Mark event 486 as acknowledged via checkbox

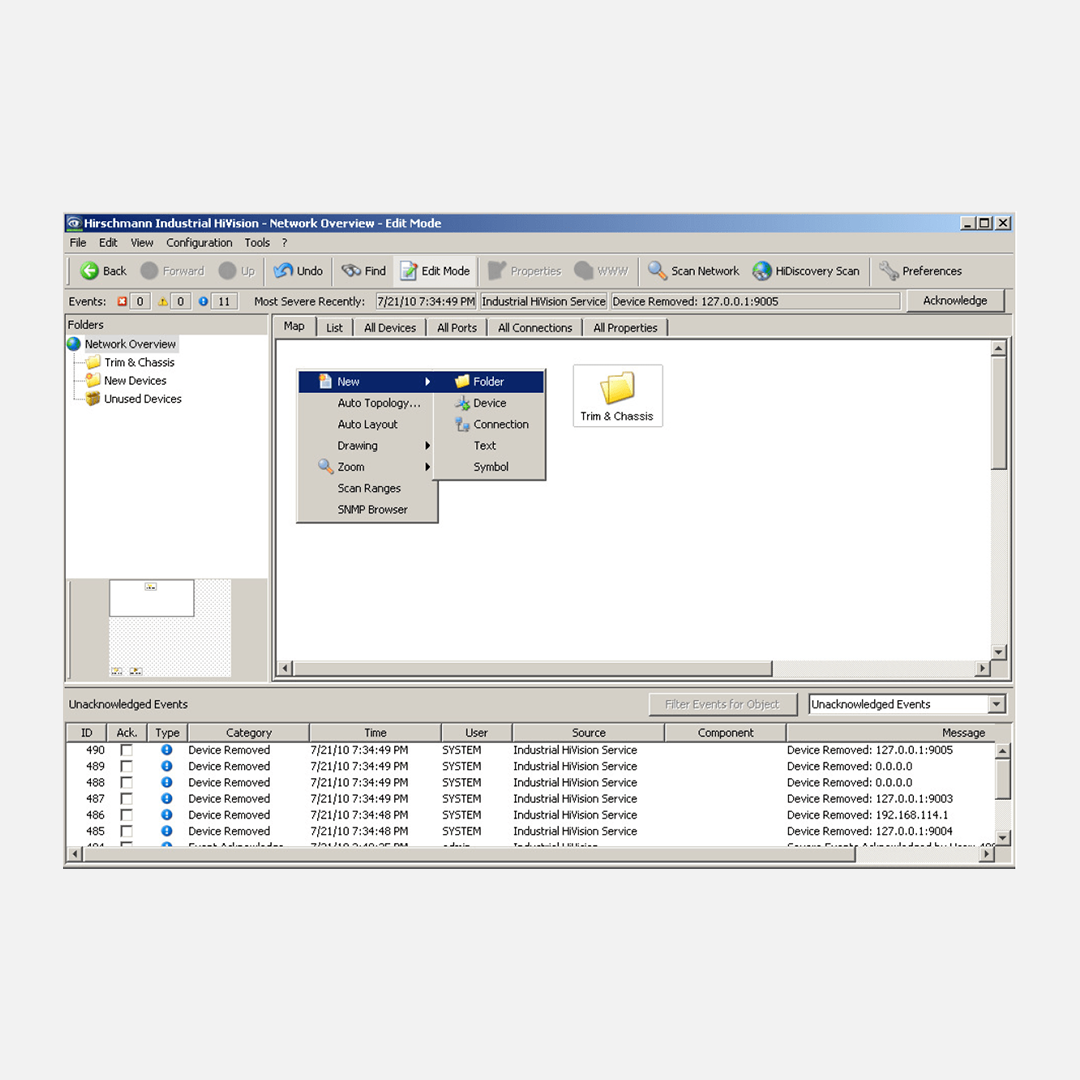pos(126,815)
